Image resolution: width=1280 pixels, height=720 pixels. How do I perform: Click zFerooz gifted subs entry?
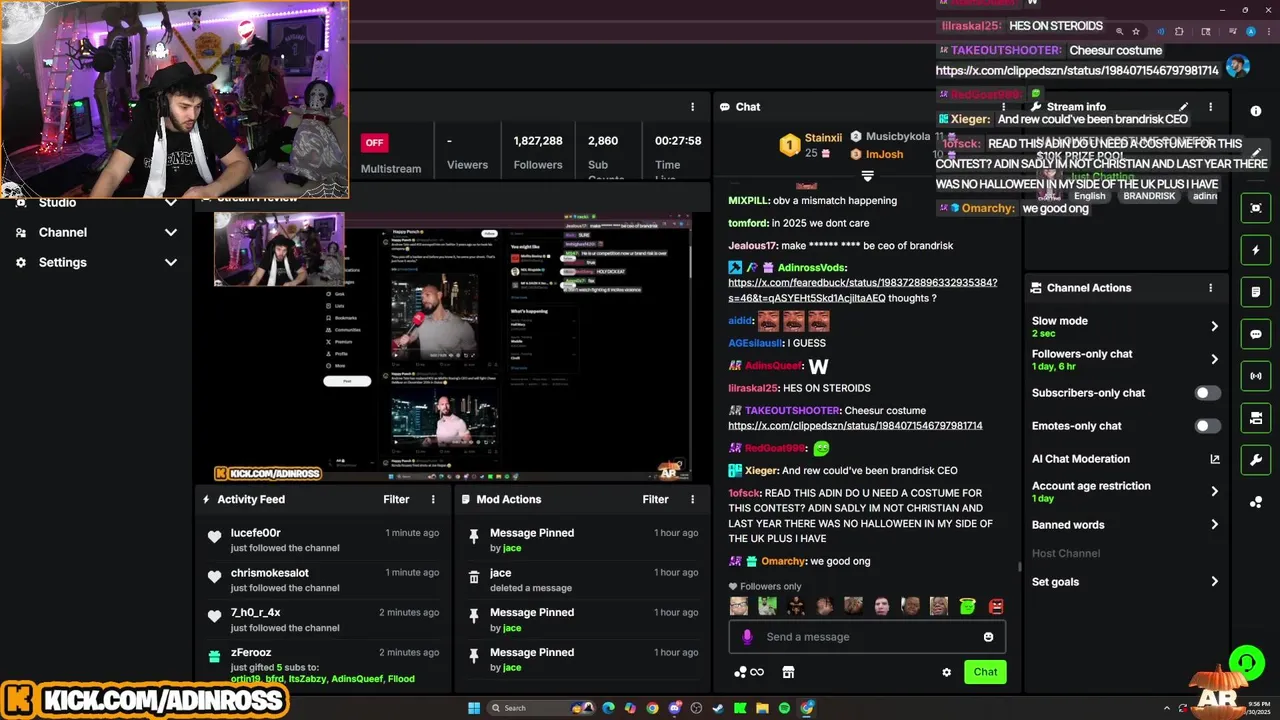(325, 665)
